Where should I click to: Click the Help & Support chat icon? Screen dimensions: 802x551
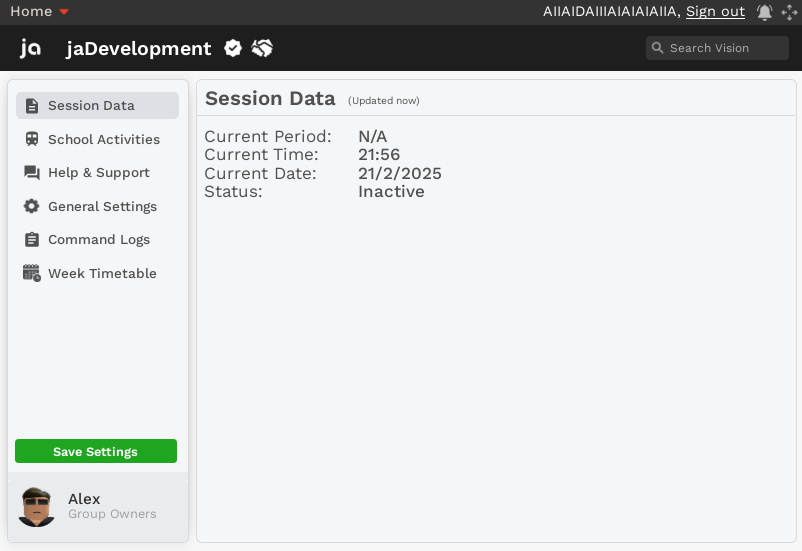(x=32, y=173)
